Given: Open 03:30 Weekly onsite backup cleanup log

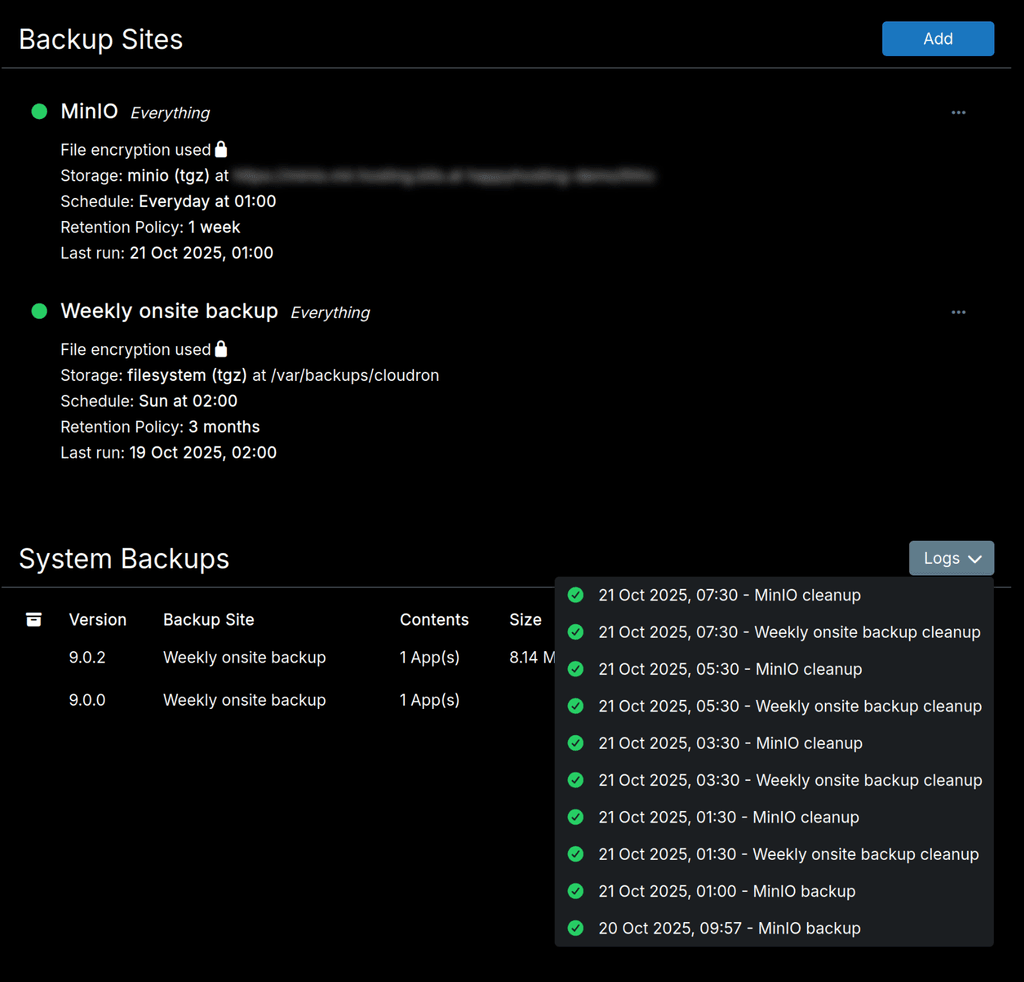Looking at the screenshot, I should click(x=790, y=780).
